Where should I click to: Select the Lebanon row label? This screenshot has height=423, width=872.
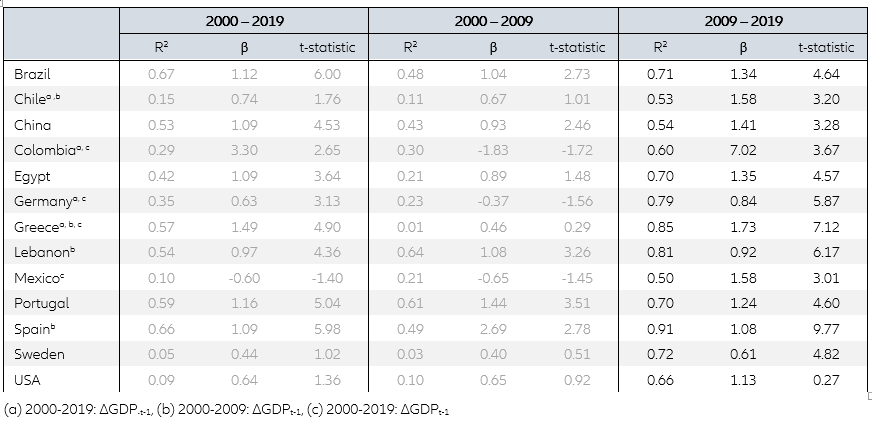point(42,252)
